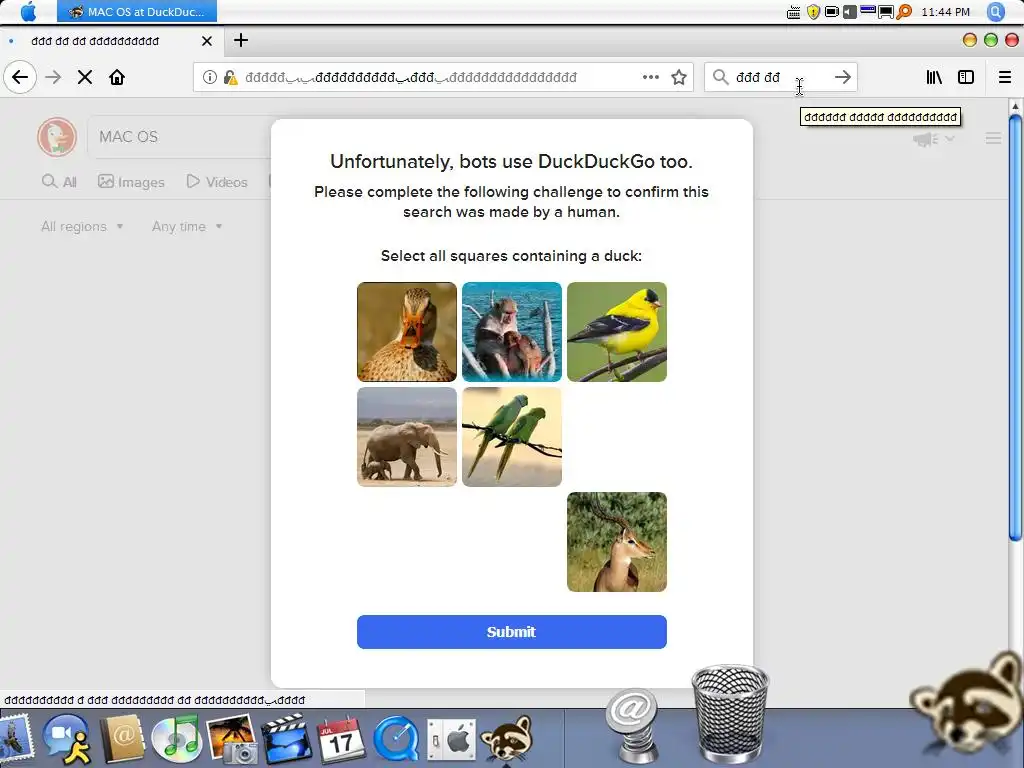Switch to the Videos results tab
This screenshot has height=768, width=1024.
(217, 182)
